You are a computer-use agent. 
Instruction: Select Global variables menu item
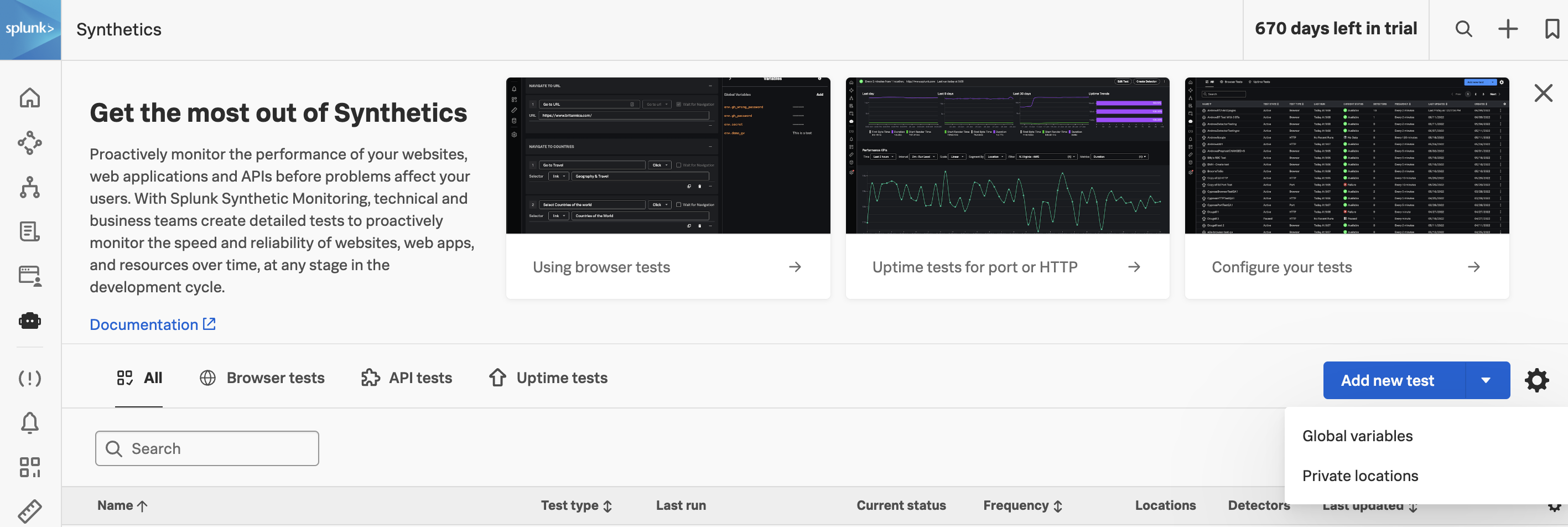click(1357, 436)
